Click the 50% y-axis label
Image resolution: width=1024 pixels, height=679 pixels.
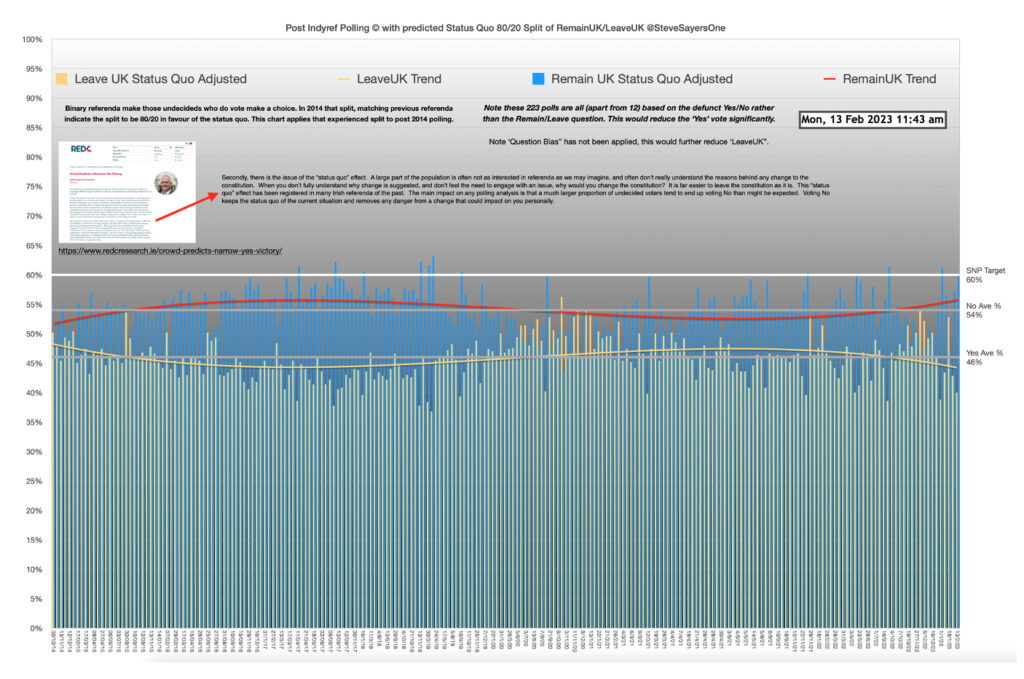click(32, 335)
